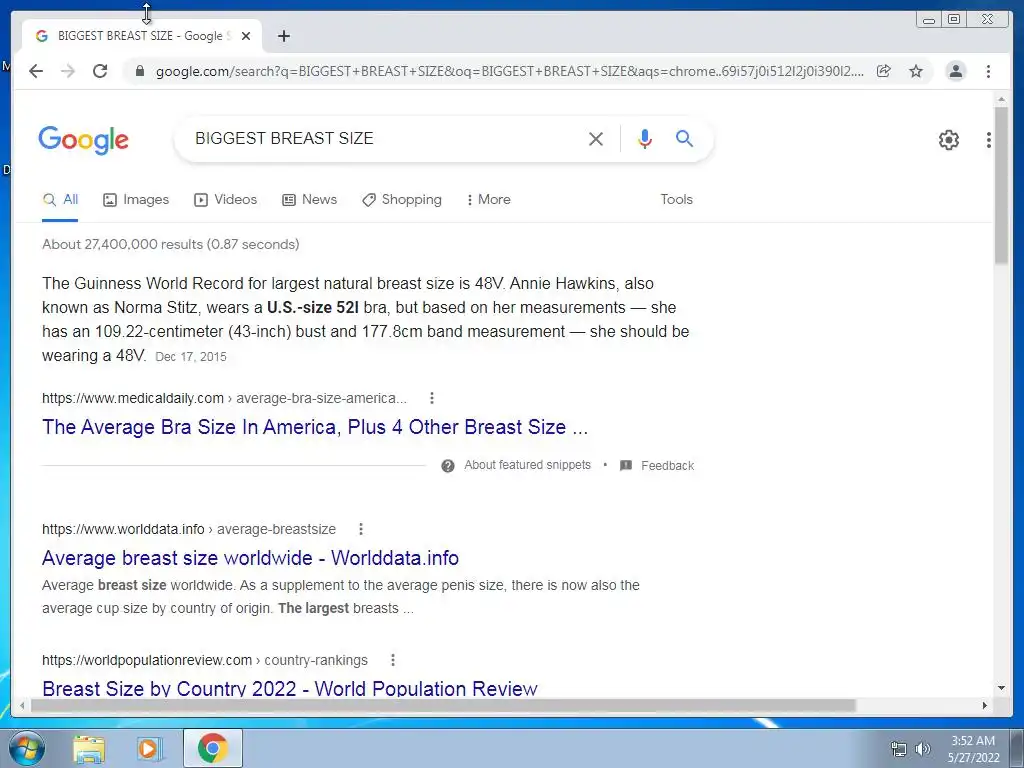
Task: Switch to the Images tab
Action: [x=136, y=200]
